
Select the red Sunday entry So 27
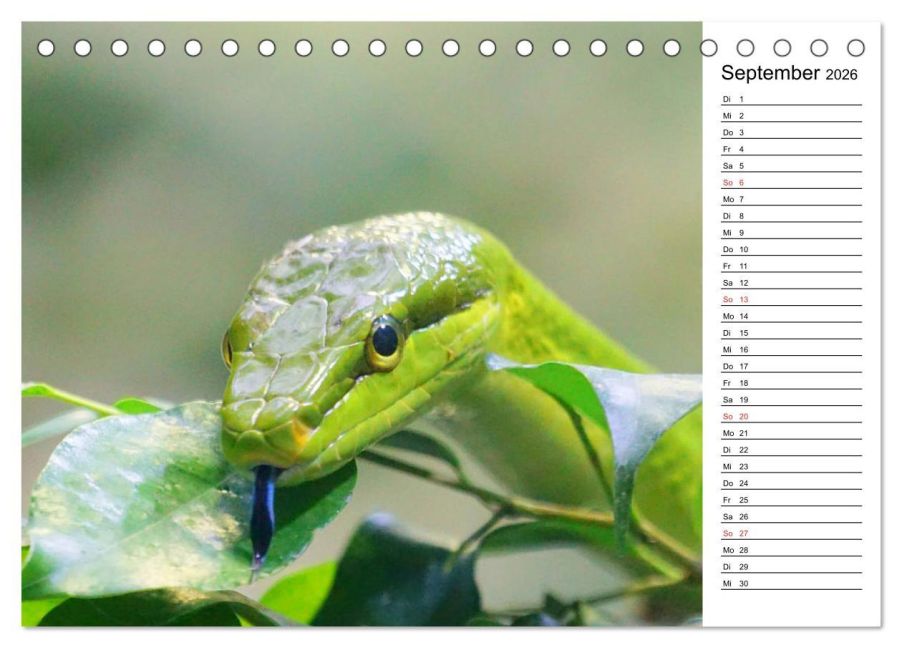pos(736,533)
